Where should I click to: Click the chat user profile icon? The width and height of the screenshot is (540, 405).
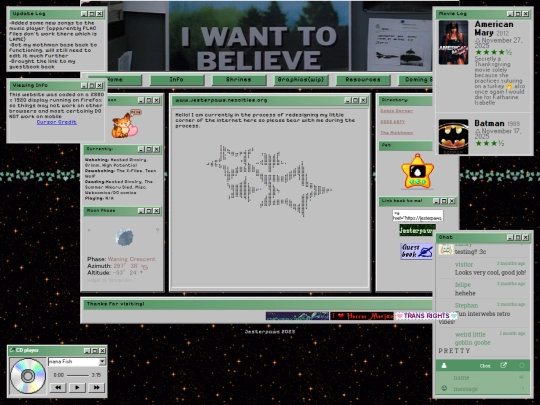444,365
